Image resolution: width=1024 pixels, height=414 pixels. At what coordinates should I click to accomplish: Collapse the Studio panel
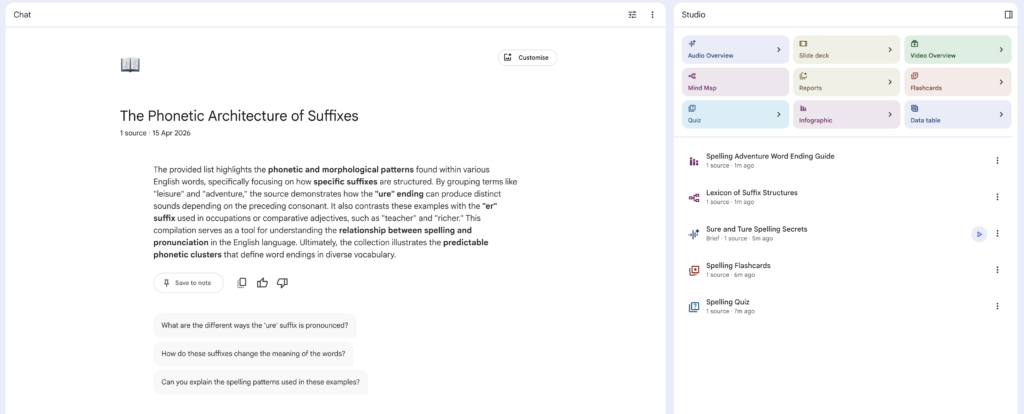[1008, 15]
